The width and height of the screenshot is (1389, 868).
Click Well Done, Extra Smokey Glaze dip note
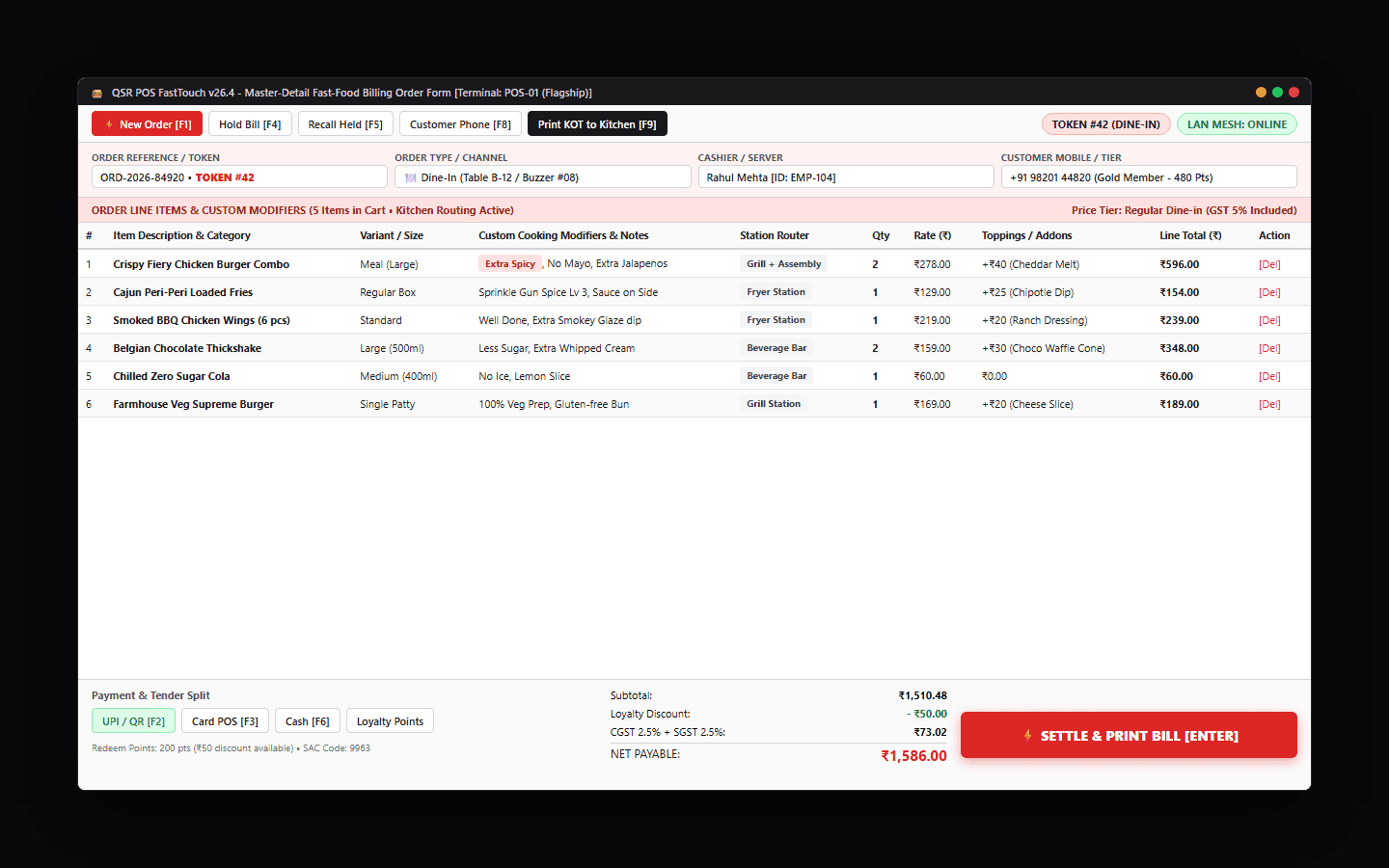[x=559, y=320]
